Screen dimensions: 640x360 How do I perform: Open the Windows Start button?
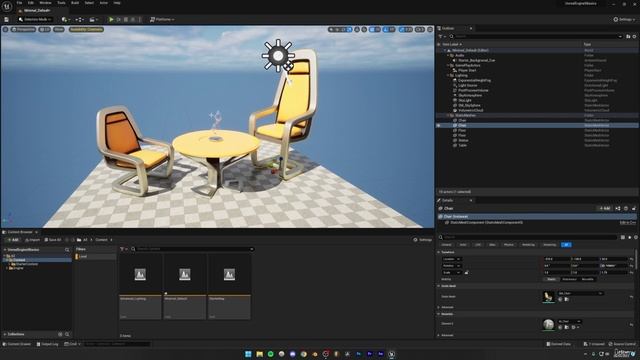click(248, 354)
